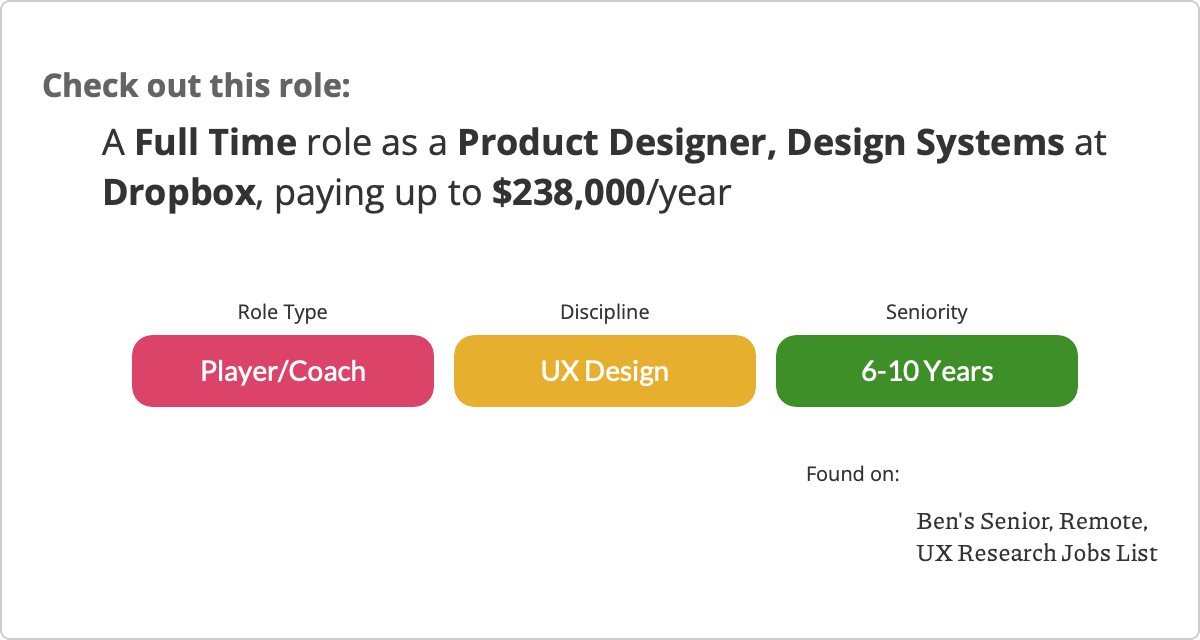This screenshot has width=1200, height=640.
Task: Click the 'Found on:' label
Action: click(852, 473)
